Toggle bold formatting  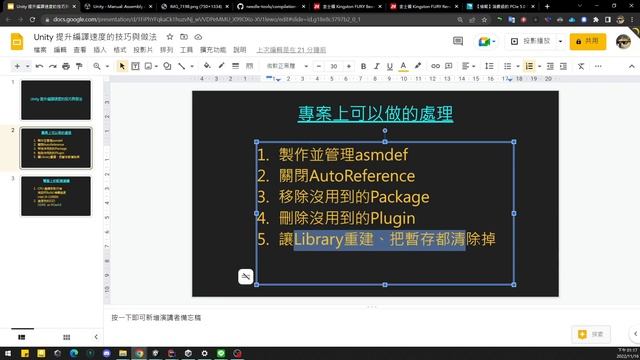point(363,66)
